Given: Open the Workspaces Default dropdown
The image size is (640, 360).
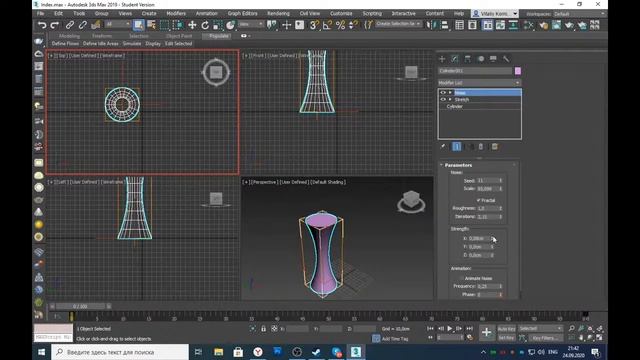Looking at the screenshot, I should 579,14.
